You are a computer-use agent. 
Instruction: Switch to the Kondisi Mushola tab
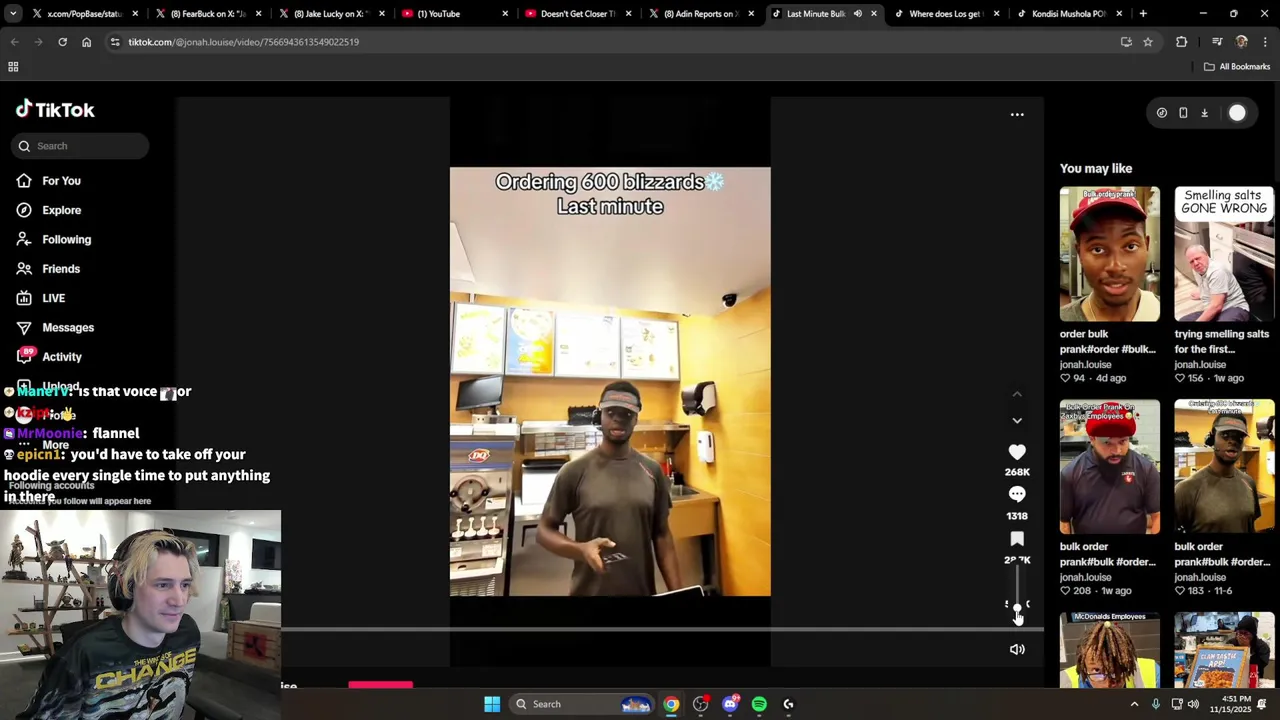point(1068,14)
